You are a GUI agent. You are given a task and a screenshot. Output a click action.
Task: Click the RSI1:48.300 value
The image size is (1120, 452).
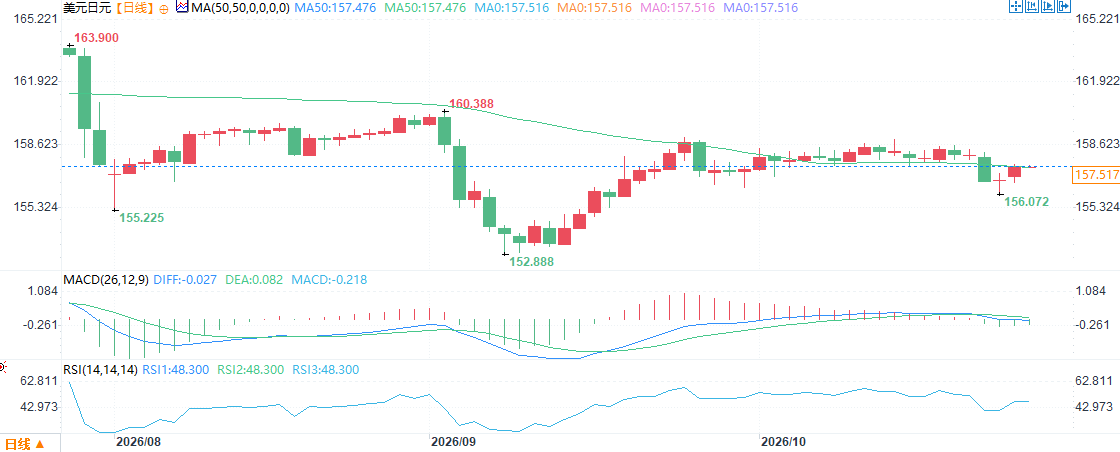(176, 370)
